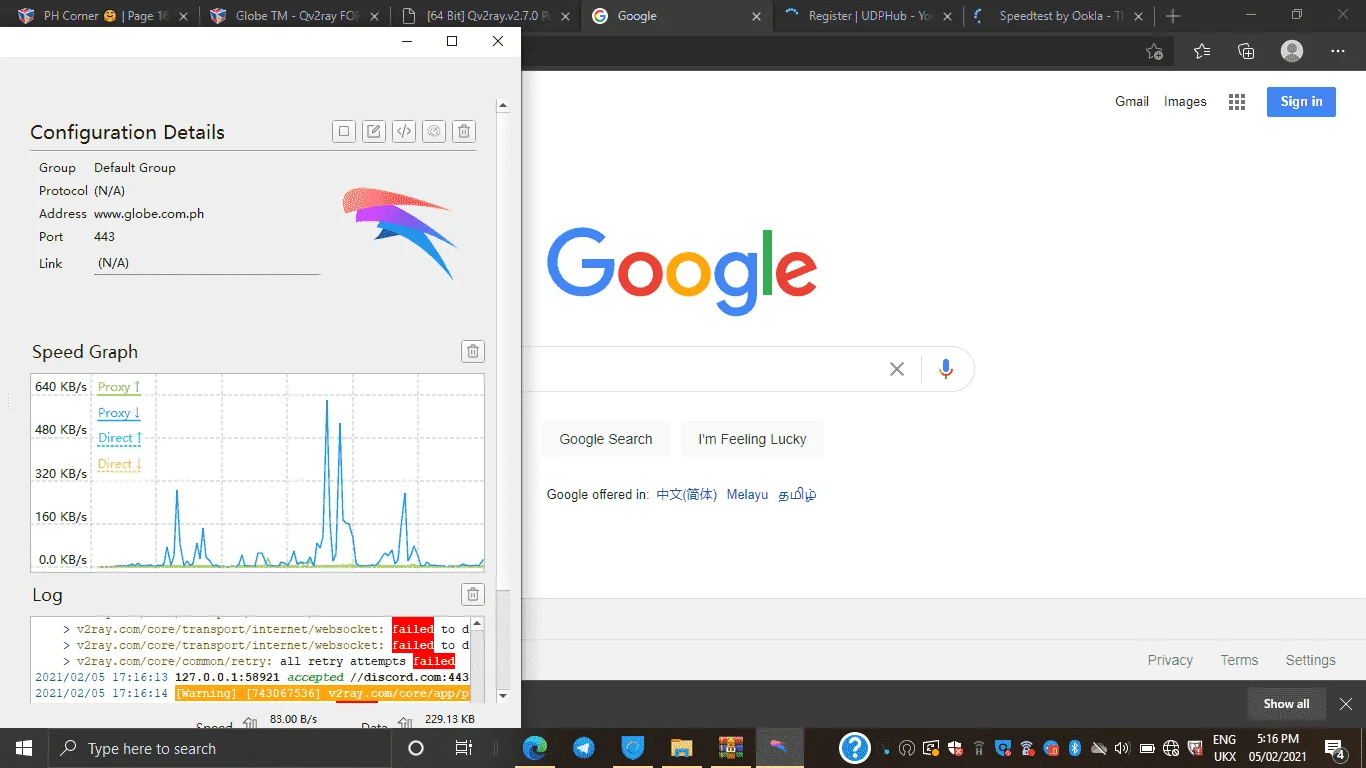Viewport: 1366px width, 768px height.
Task: Open the Images link
Action: coord(1185,101)
